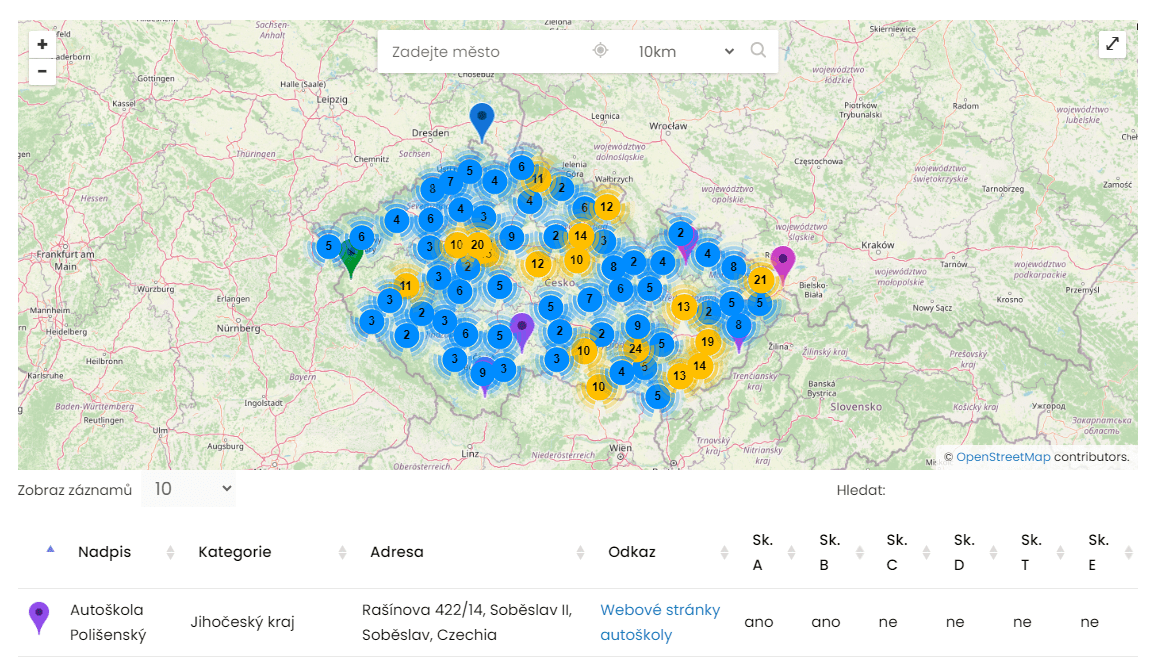The height and width of the screenshot is (664, 1162).
Task: Open the Zobraz záznamů count dropdown
Action: coord(188,489)
